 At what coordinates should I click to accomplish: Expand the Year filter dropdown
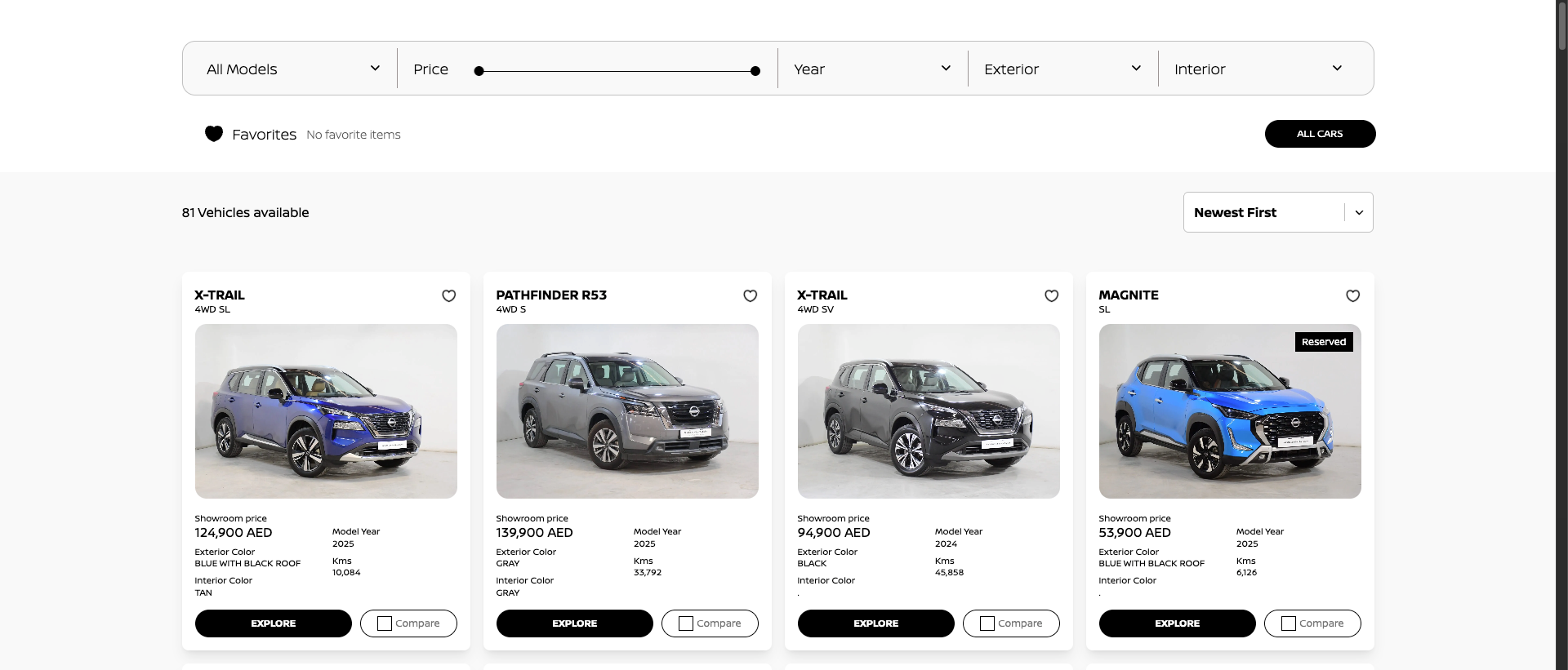click(872, 69)
